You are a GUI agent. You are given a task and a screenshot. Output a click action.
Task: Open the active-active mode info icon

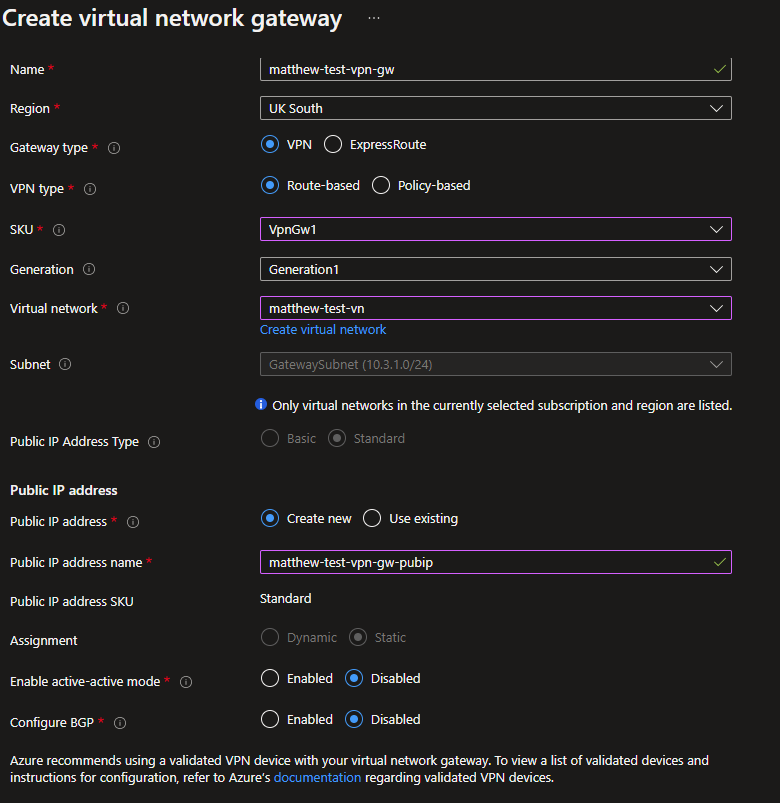tap(186, 681)
